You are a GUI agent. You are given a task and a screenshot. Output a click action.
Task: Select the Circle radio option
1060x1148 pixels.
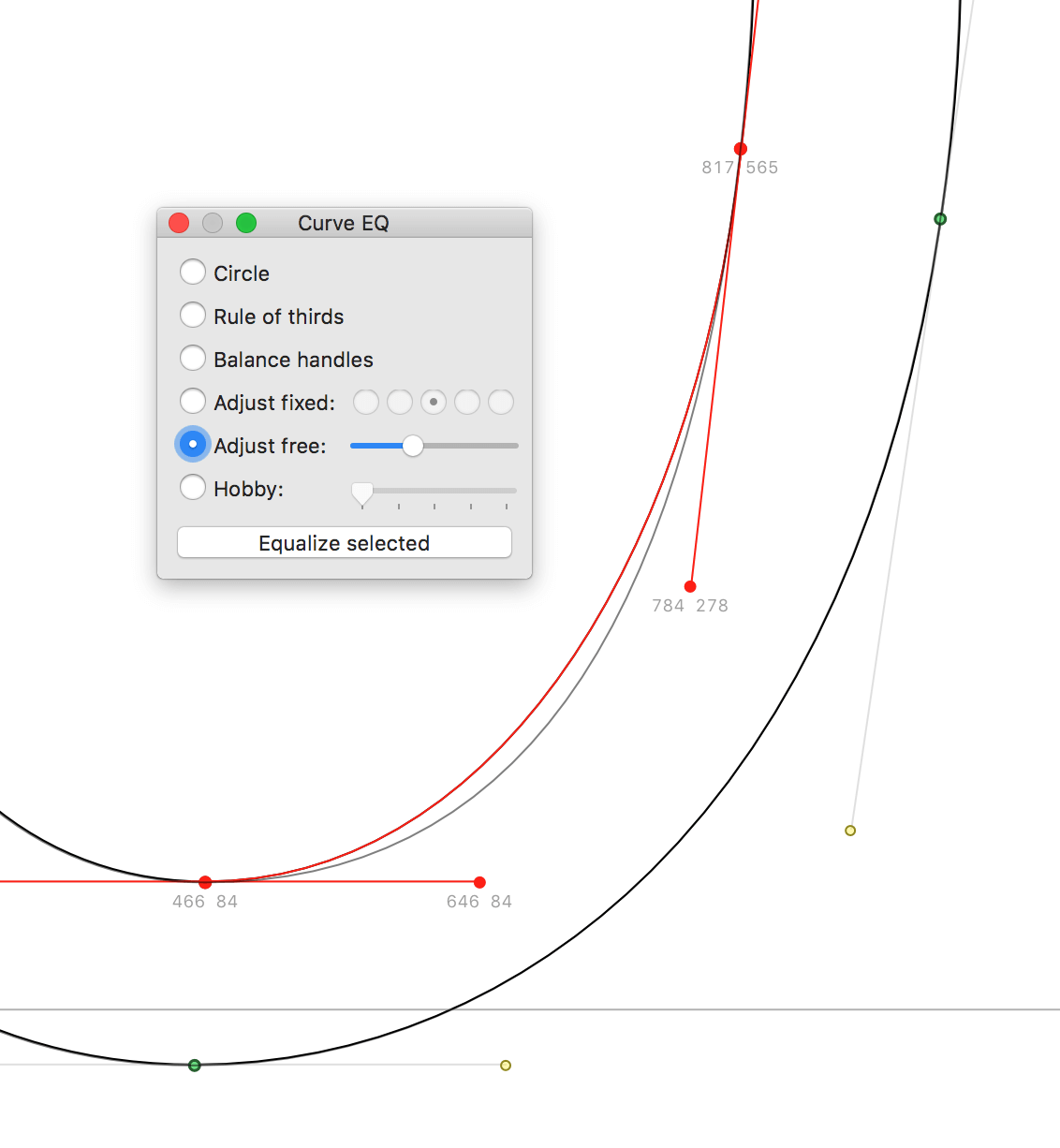[x=193, y=272]
